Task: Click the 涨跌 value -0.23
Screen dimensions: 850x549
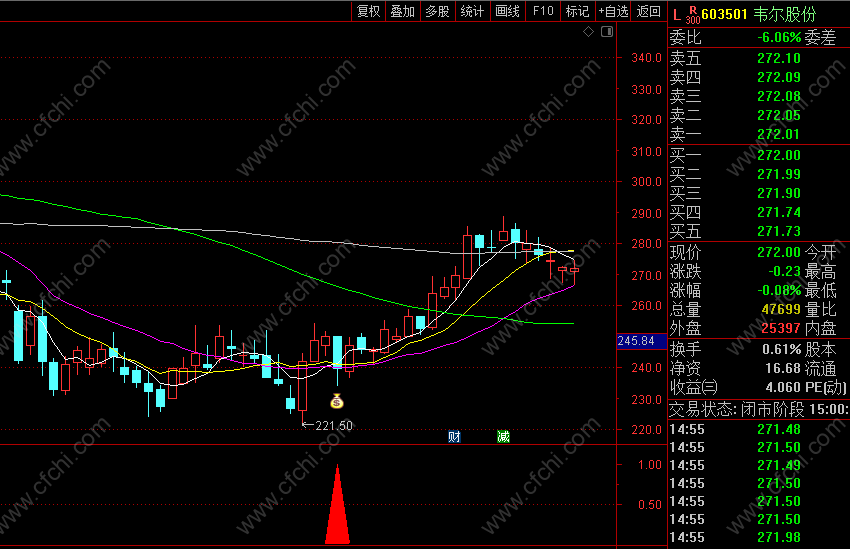Action: click(x=784, y=271)
